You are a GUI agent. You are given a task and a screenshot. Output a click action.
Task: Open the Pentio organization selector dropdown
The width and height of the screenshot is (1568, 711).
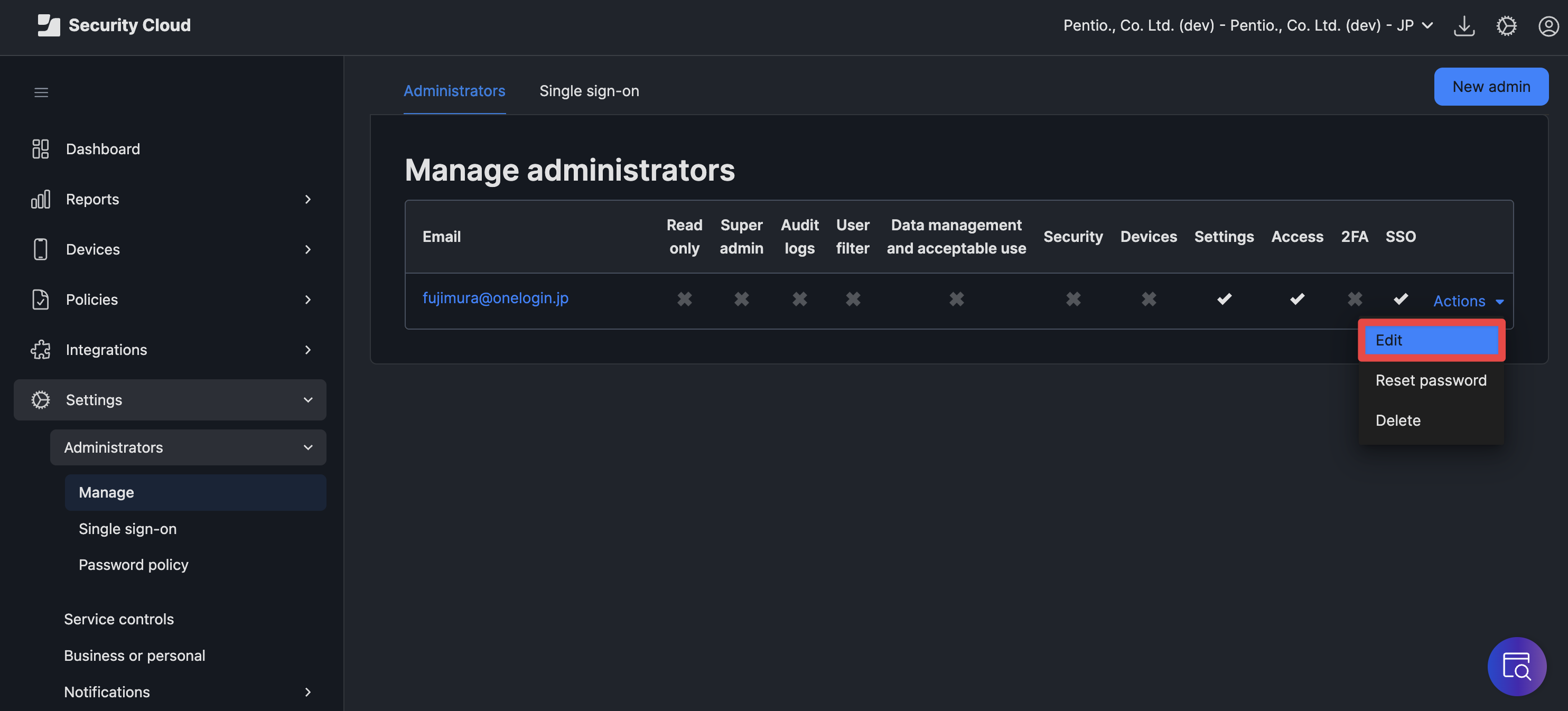(x=1248, y=25)
